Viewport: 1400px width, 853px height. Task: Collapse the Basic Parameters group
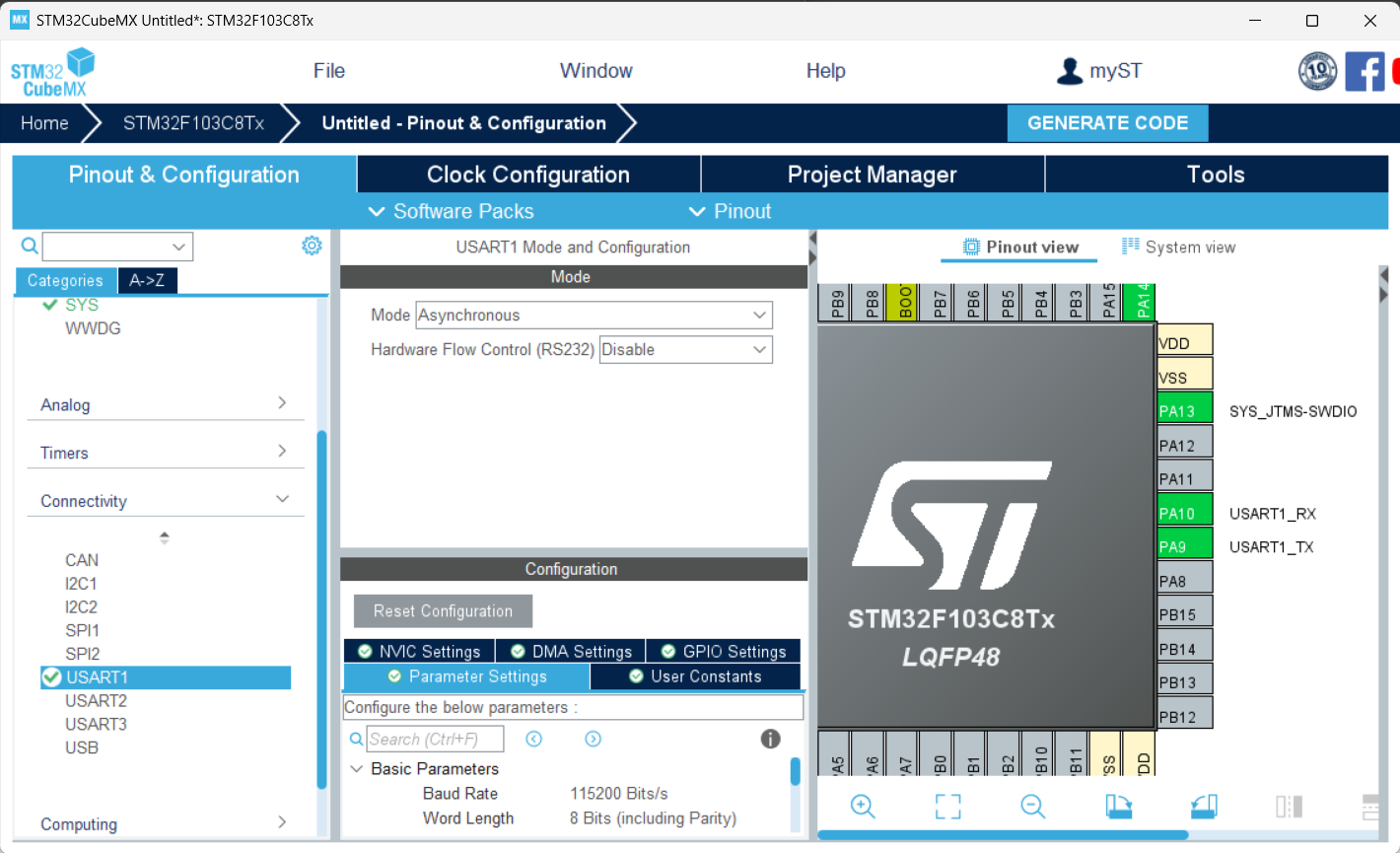coord(357,768)
